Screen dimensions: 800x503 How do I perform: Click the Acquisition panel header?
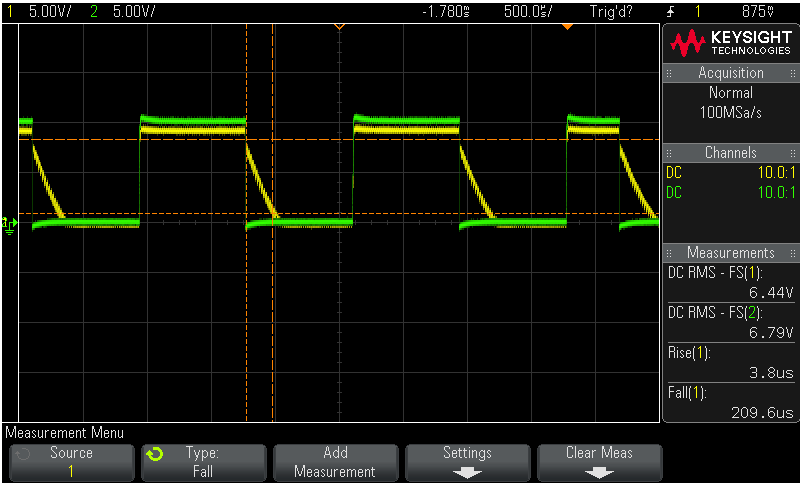(x=731, y=73)
